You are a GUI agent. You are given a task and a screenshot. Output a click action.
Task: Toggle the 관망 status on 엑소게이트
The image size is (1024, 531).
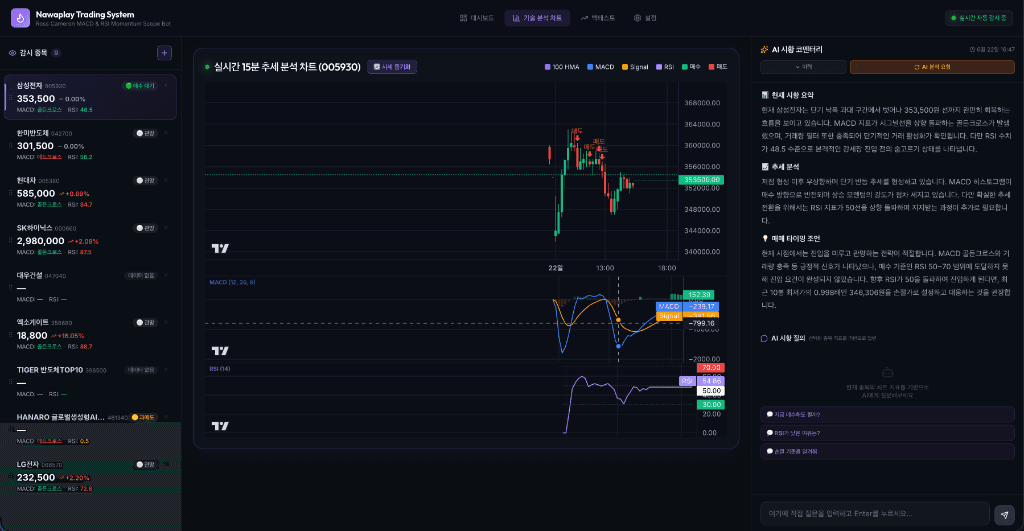(x=146, y=323)
